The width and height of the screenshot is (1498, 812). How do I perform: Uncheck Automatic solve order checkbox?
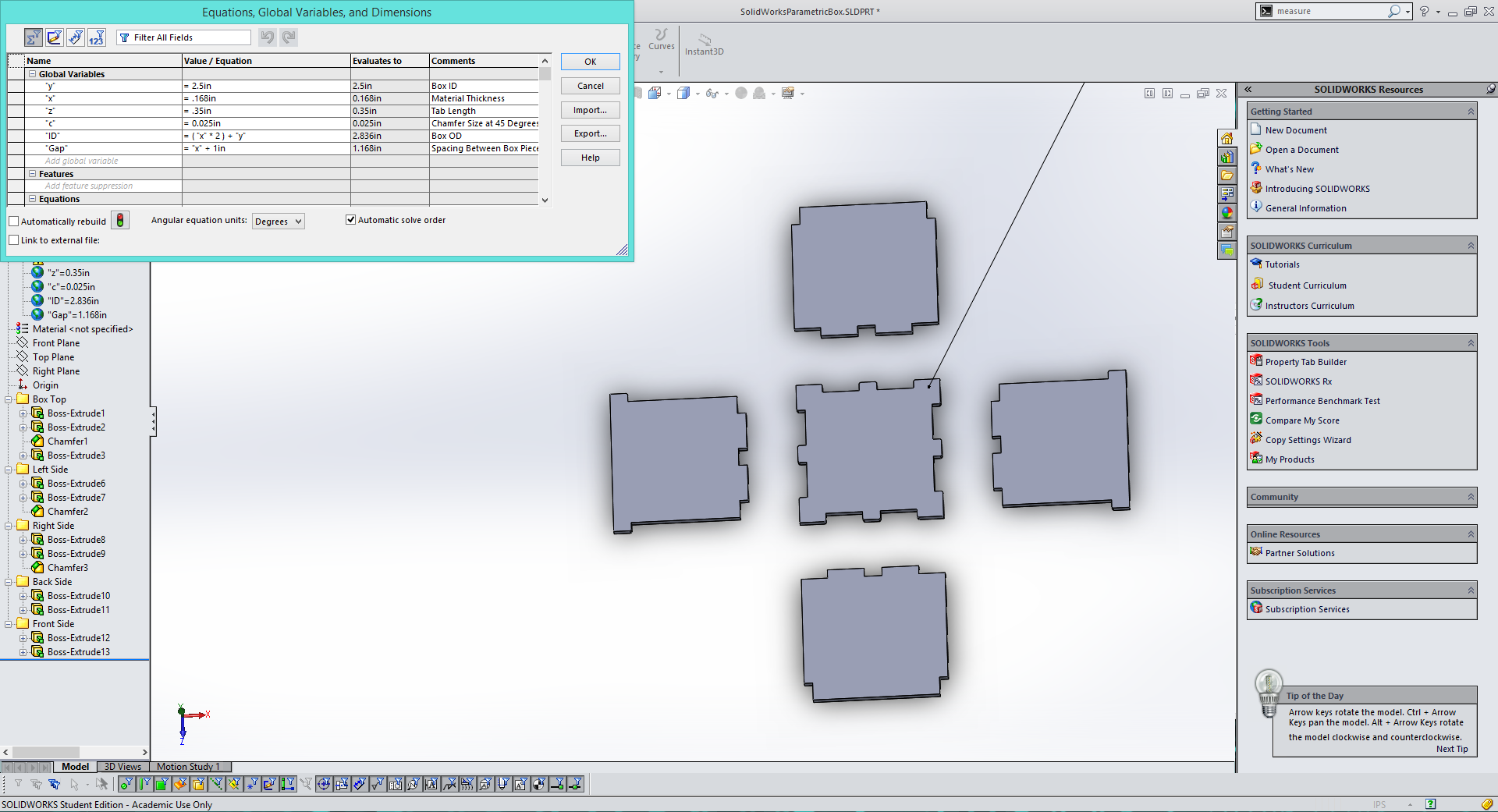tap(351, 220)
